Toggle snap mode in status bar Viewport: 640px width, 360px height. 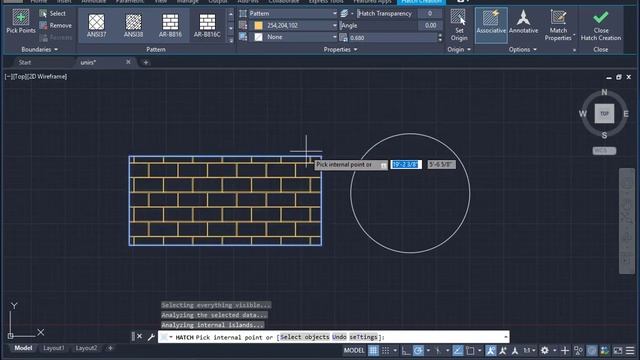(385, 350)
